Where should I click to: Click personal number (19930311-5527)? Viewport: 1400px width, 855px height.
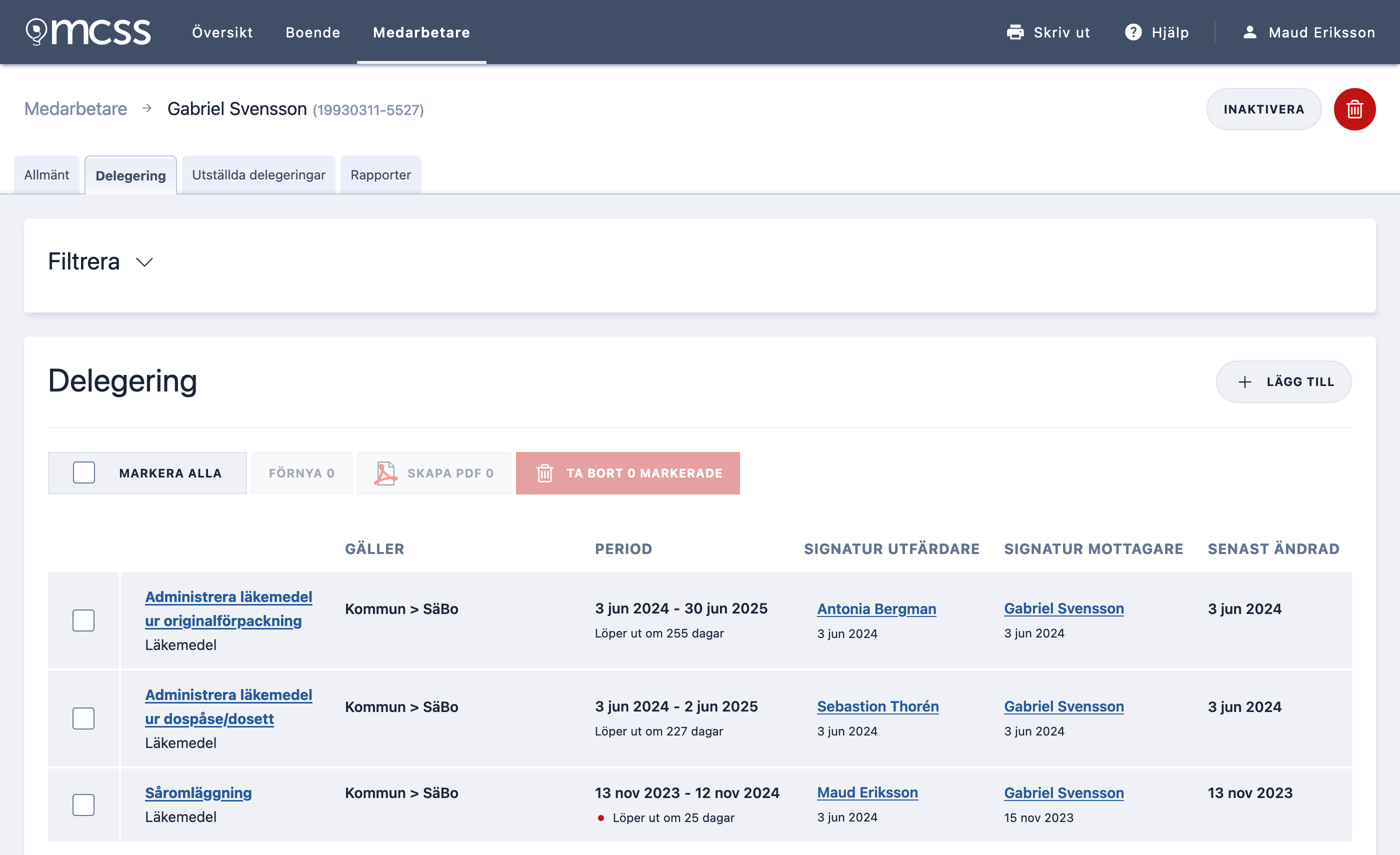pyautogui.click(x=368, y=109)
